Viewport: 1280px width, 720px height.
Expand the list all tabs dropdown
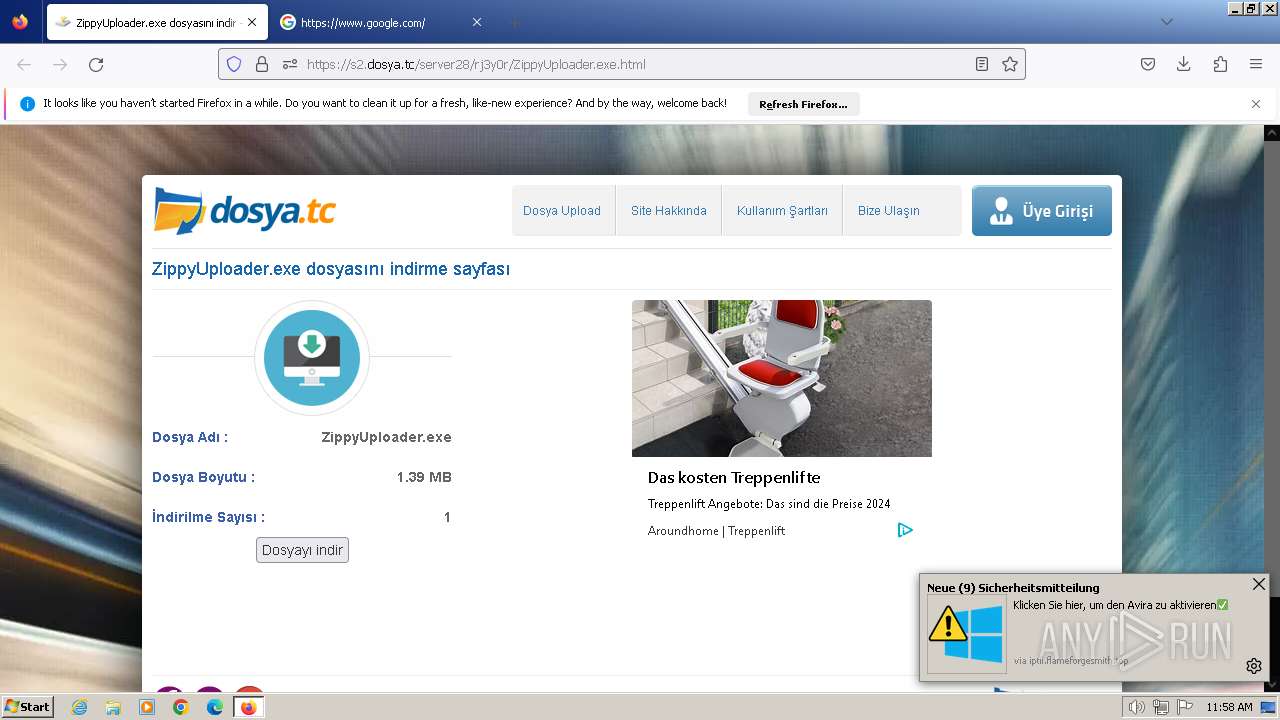point(1166,22)
